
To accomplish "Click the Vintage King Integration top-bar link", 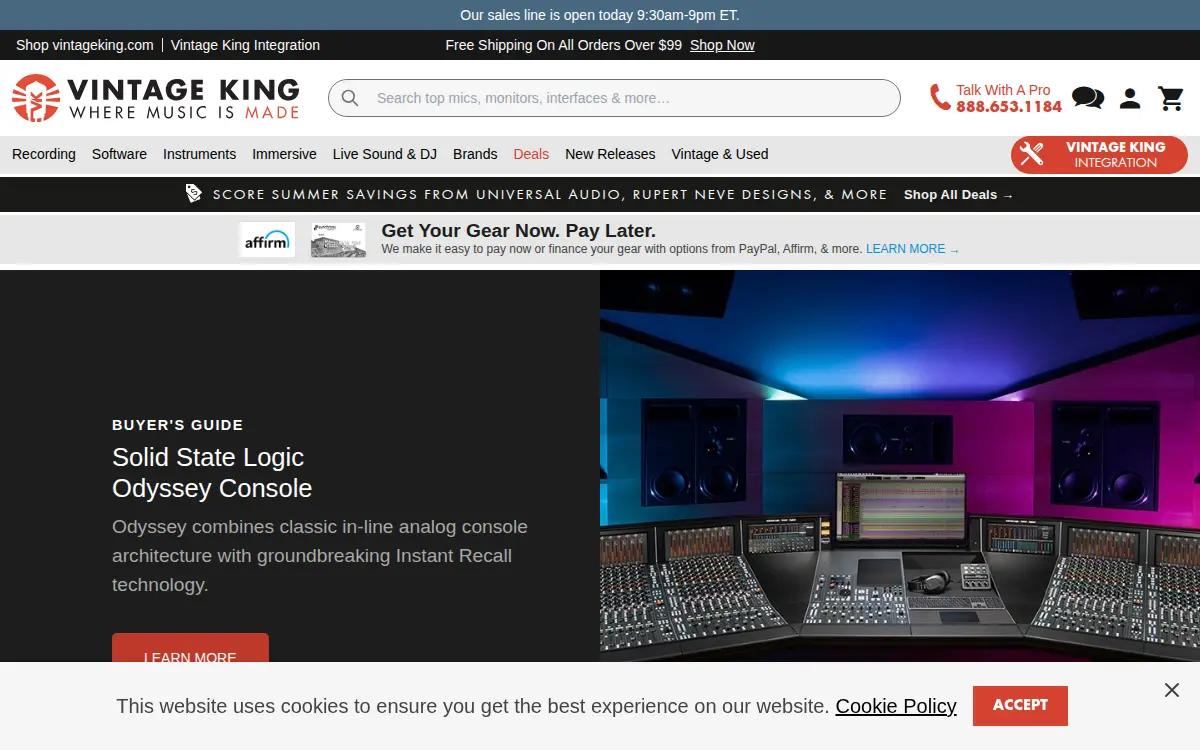I will [245, 45].
